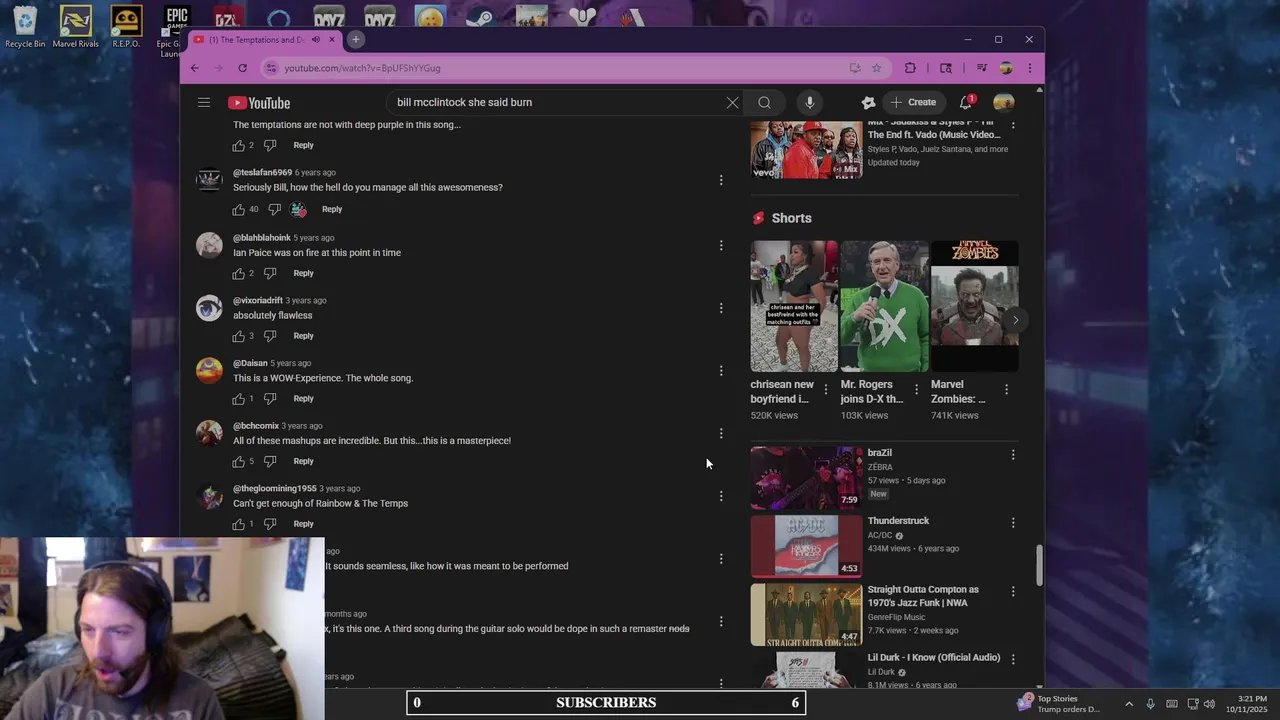This screenshot has height=720, width=1280.
Task: Bookmark this page with star
Action: pyautogui.click(x=877, y=68)
